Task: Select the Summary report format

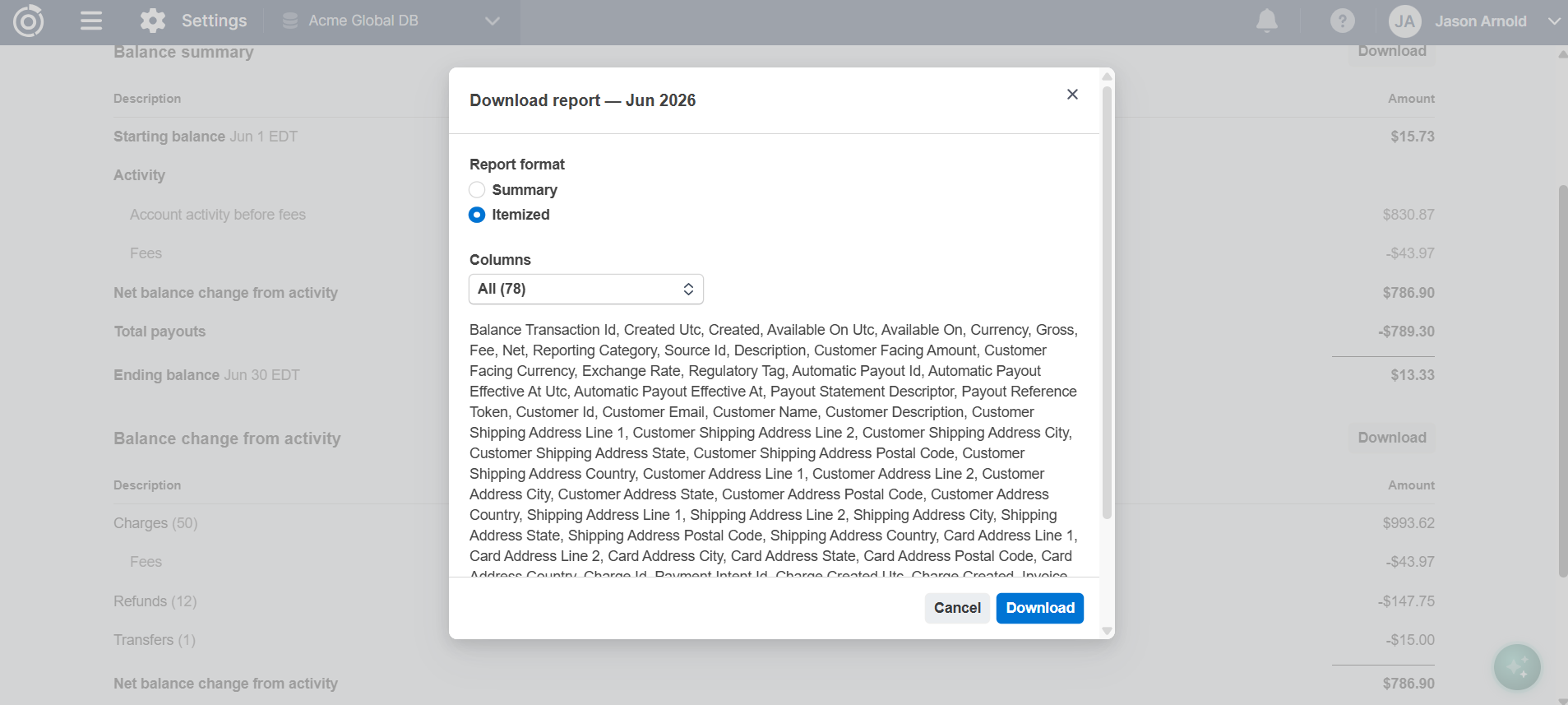Action: 477,190
